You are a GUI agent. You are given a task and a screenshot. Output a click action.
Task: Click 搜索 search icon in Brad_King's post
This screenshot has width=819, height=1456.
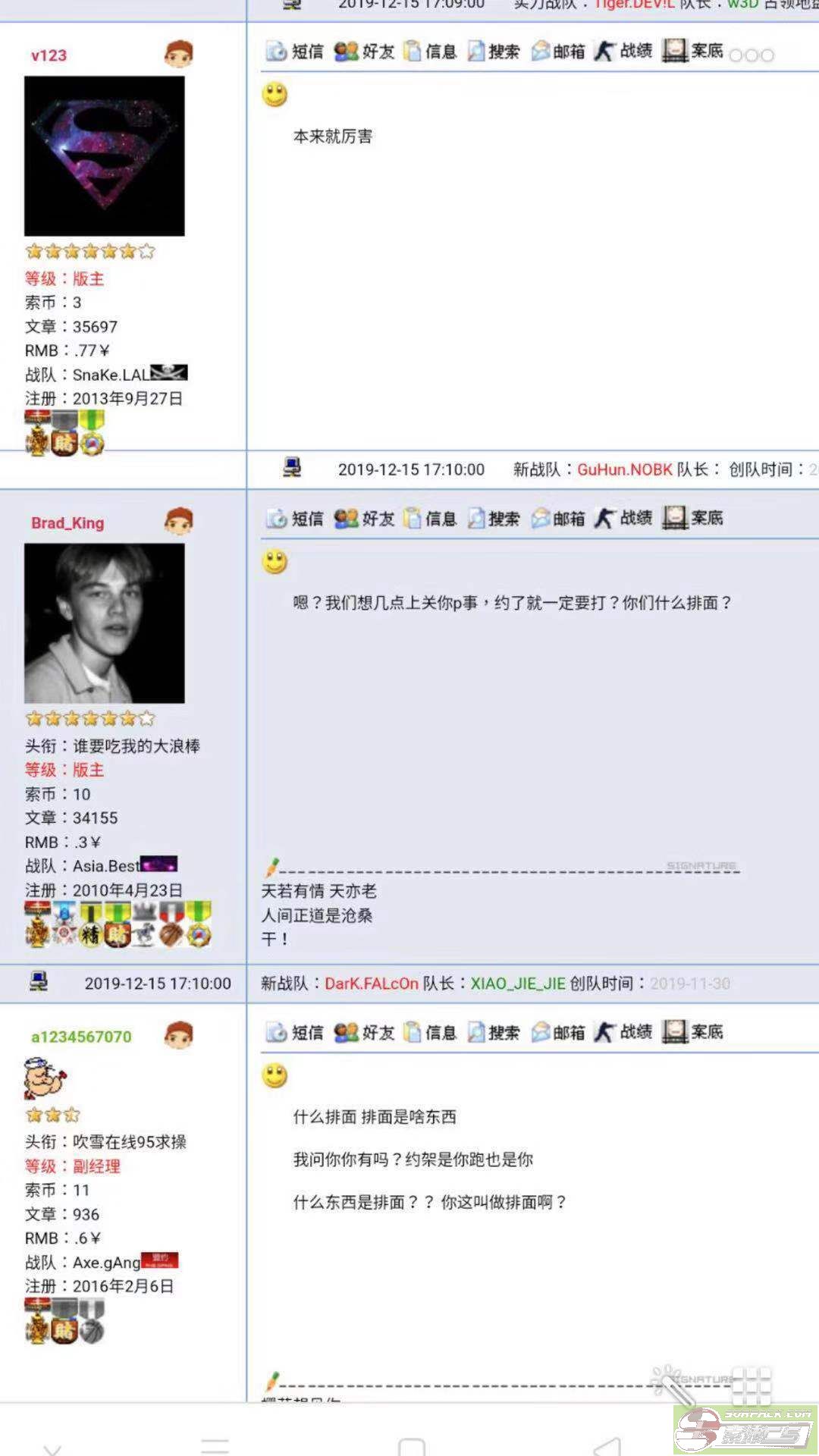click(x=494, y=519)
